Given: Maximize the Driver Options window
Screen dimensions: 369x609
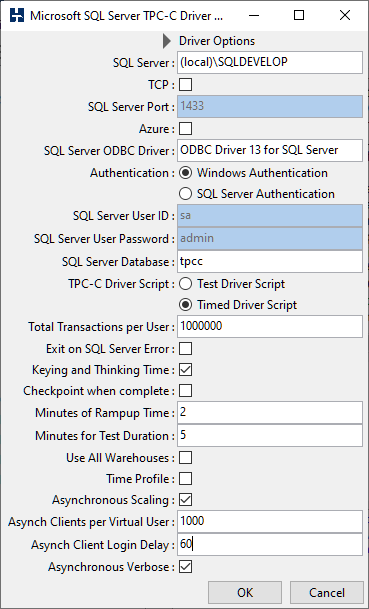Looking at the screenshot, I should point(299,16).
